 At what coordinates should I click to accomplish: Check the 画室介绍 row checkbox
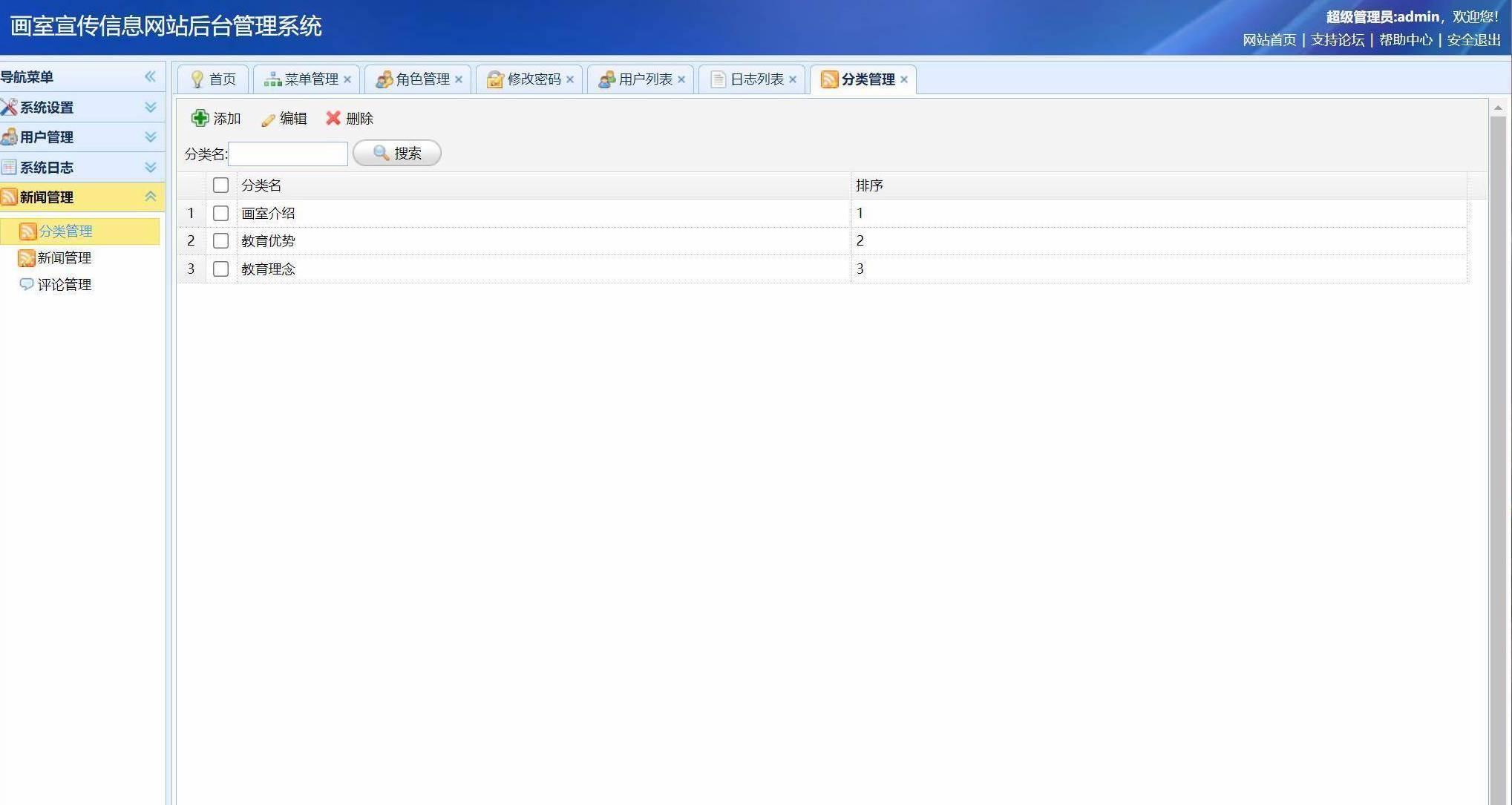coord(220,213)
